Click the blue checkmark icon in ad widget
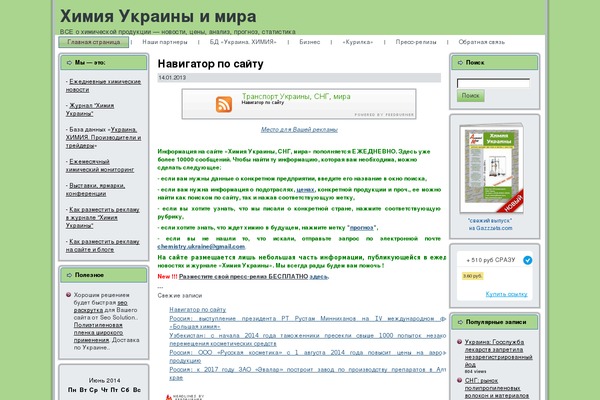 [x=527, y=260]
